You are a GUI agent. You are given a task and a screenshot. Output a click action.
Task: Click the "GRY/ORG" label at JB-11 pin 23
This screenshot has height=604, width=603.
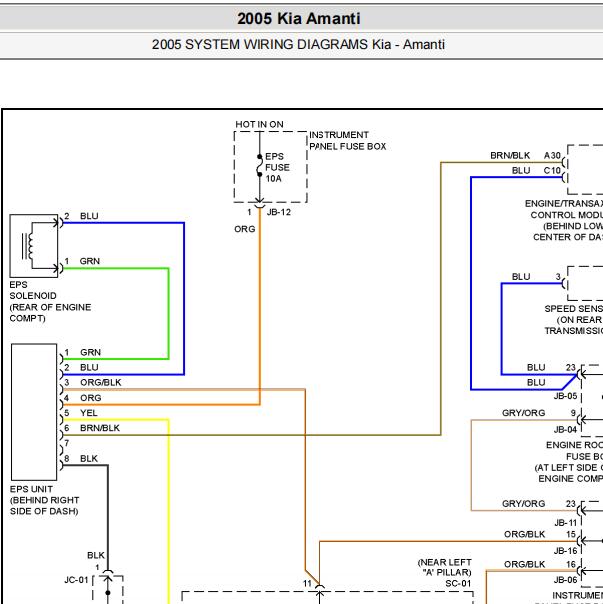click(x=524, y=503)
